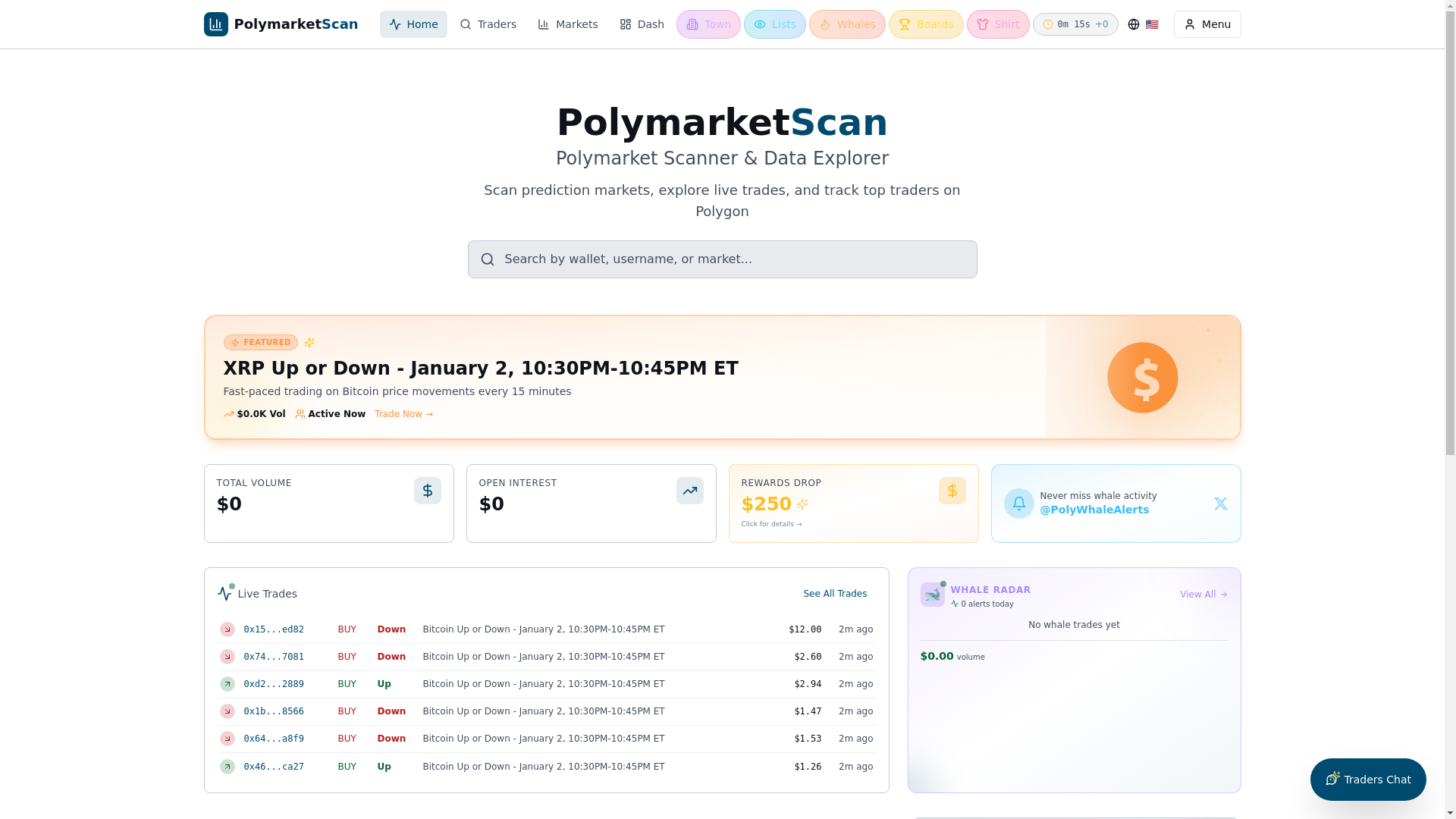This screenshot has height=819, width=1456.
Task: Click the large orange dollar coin graphic
Action: pos(1142,378)
